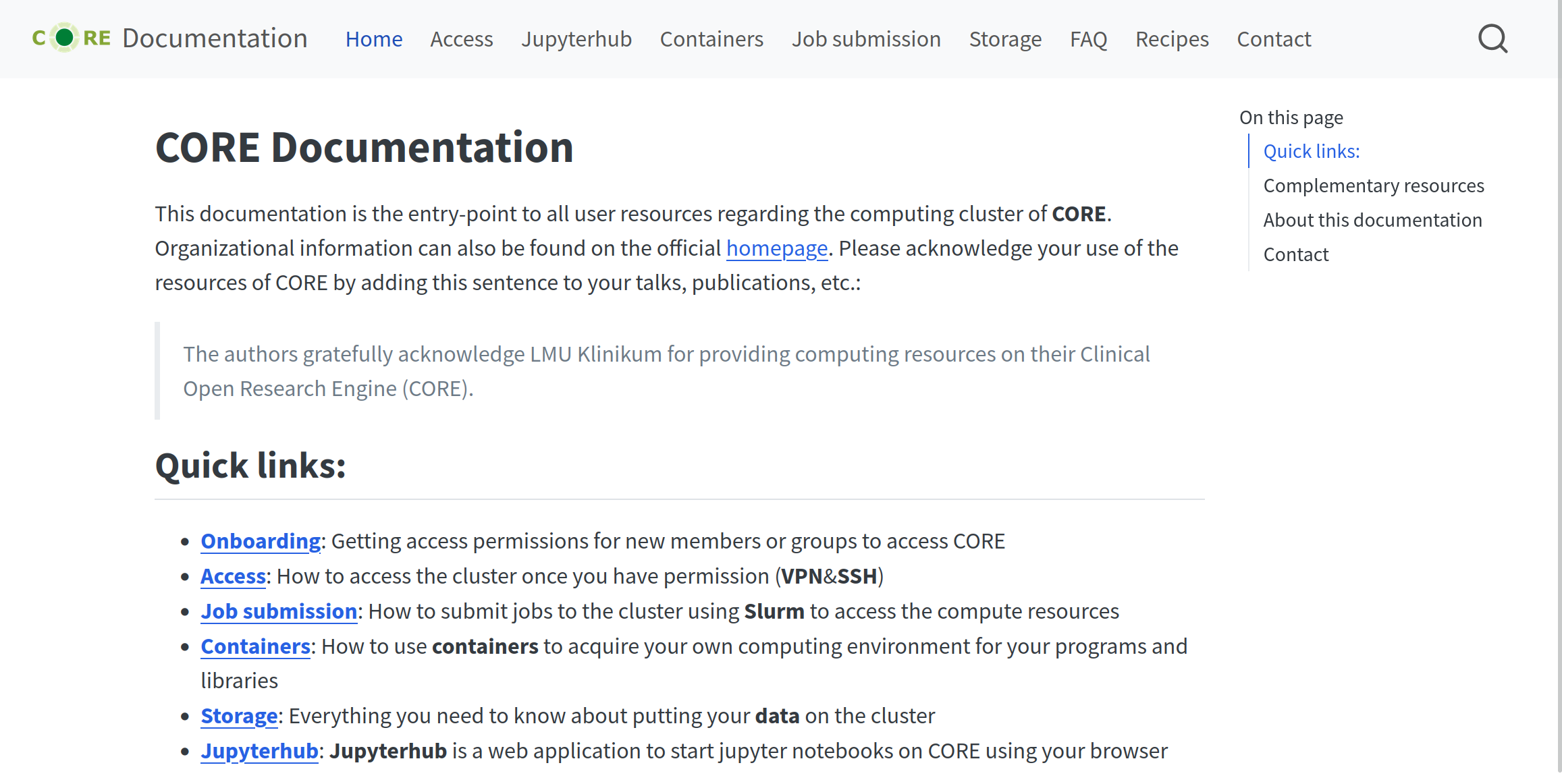Select Containers in the top navigation
The height and width of the screenshot is (784, 1562).
click(x=711, y=39)
